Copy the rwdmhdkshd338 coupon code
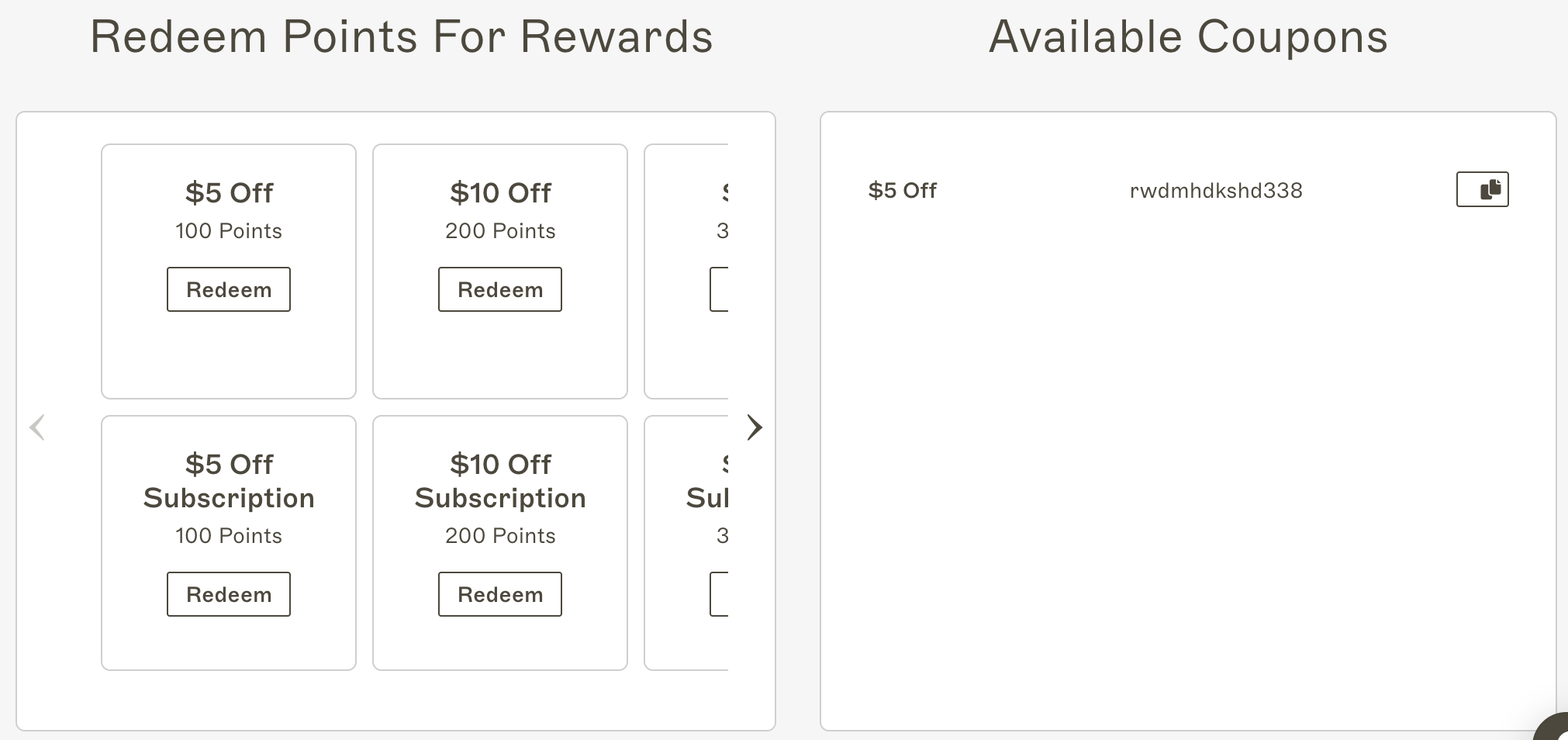 (1482, 189)
